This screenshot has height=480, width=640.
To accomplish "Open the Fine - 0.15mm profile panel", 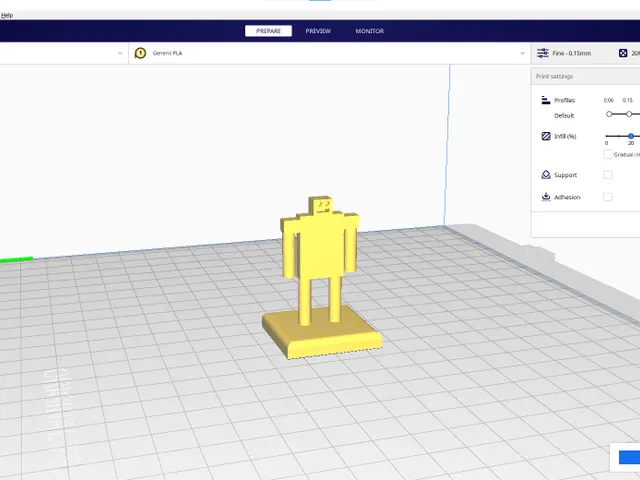I will (x=571, y=53).
